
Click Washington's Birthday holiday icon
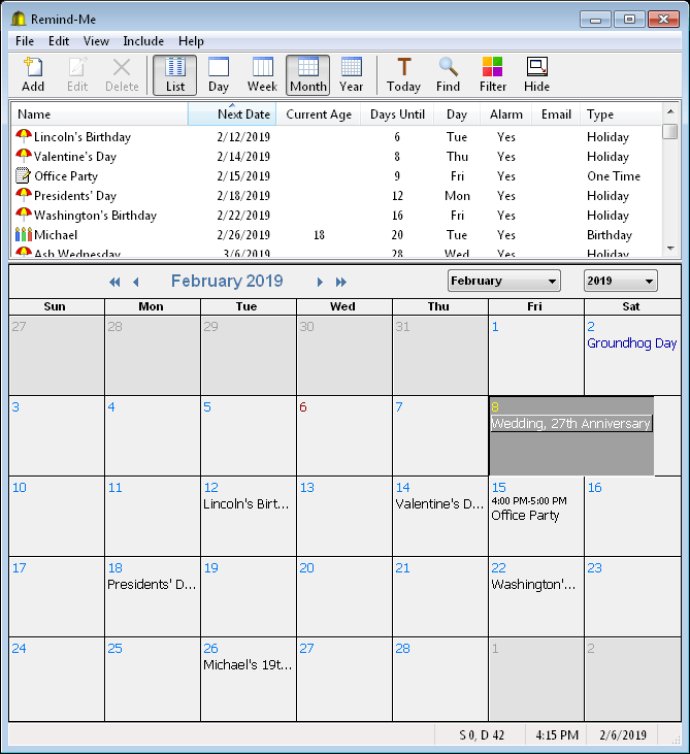click(x=23, y=215)
